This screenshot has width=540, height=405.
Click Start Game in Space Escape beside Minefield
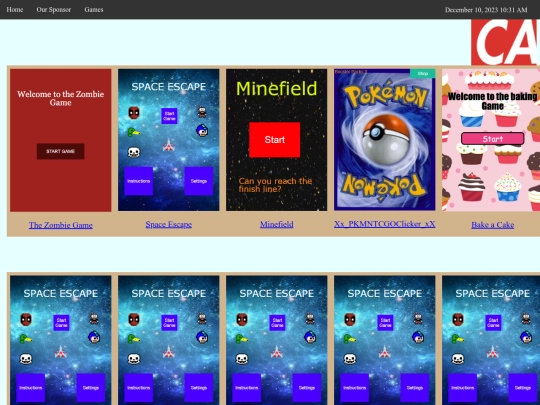tap(169, 116)
